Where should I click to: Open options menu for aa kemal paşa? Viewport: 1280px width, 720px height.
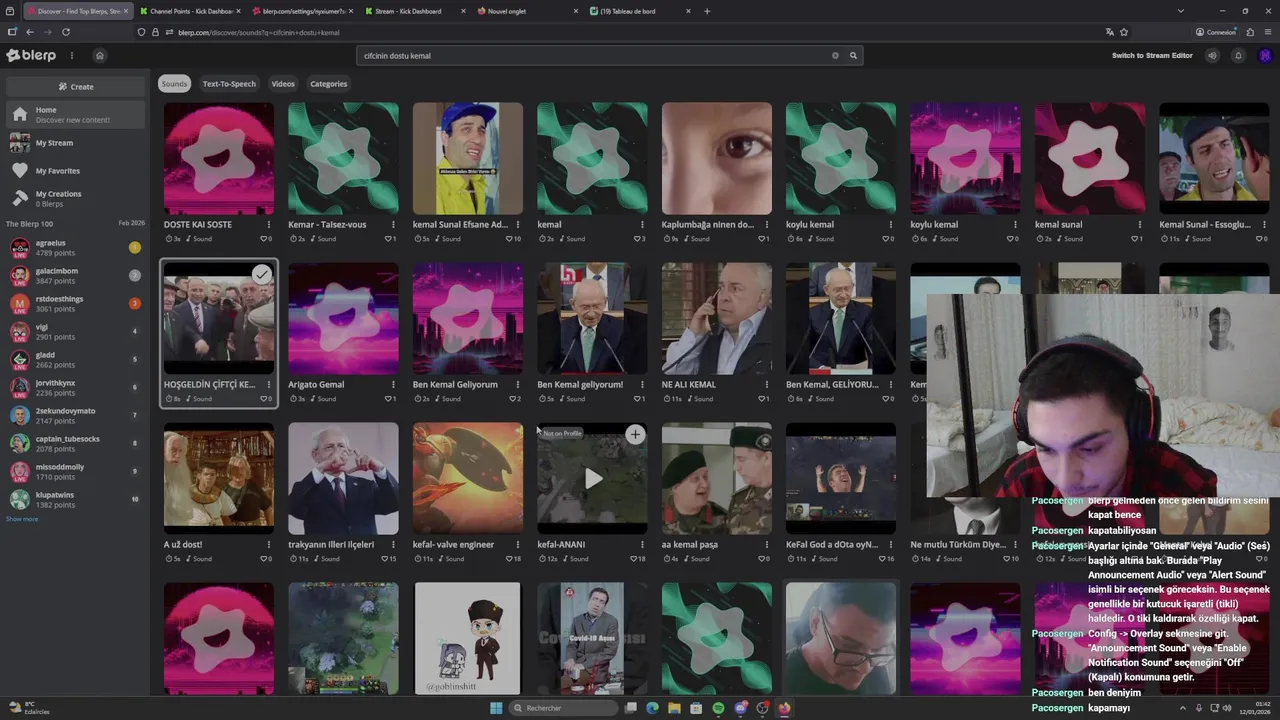[766, 545]
